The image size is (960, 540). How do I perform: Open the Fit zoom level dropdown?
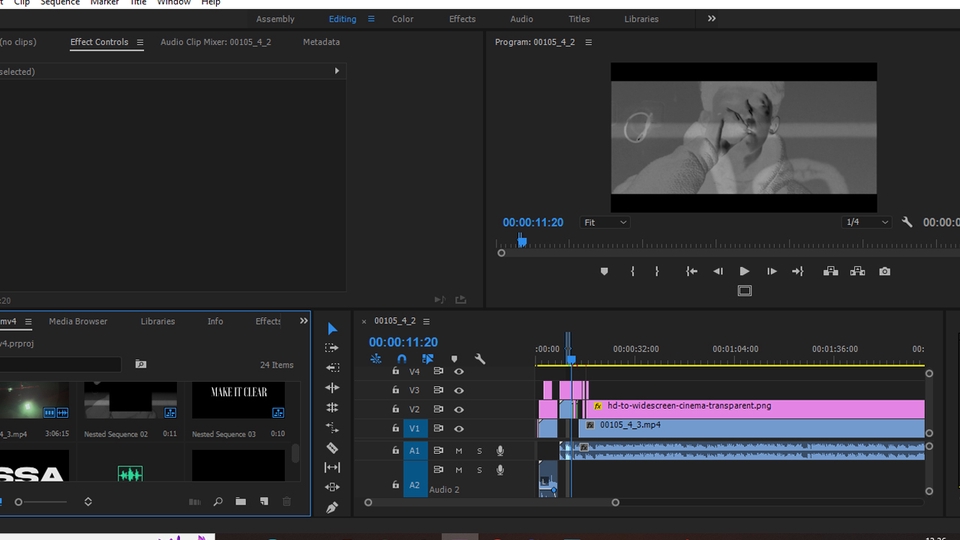[605, 222]
